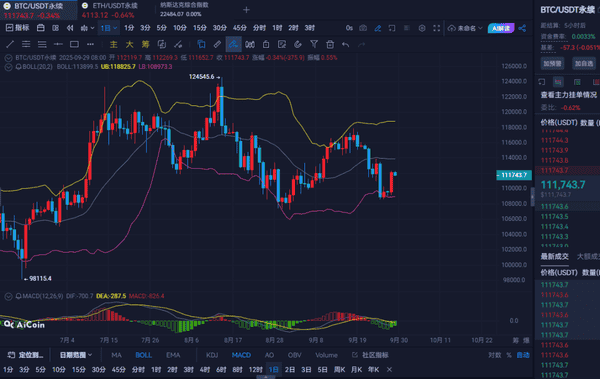The height and width of the screenshot is (379, 600).
Task: Enable 对数 logarithmic scale
Action: click(494, 355)
